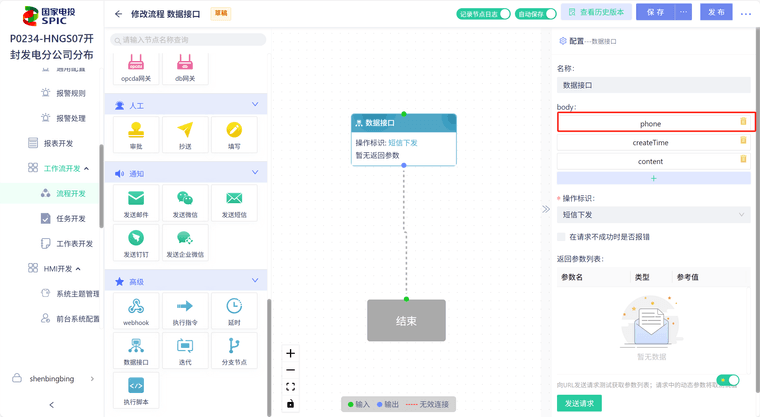This screenshot has width=760, height=417.
Task: Fit the canvas to screen
Action: (x=290, y=387)
